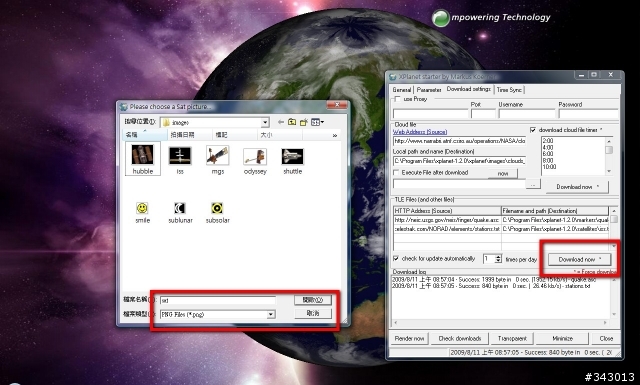Click the cloud Local path destination field
This screenshot has height=385, width=640.
pos(459,161)
